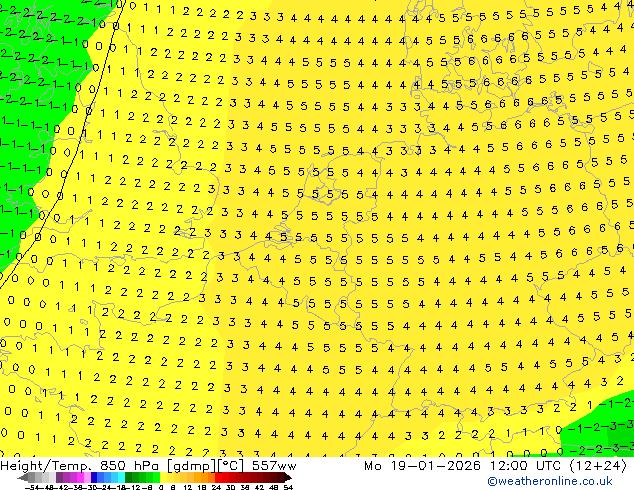
Task: Pick the cyan swatch in temperature legend
Action: [121, 478]
